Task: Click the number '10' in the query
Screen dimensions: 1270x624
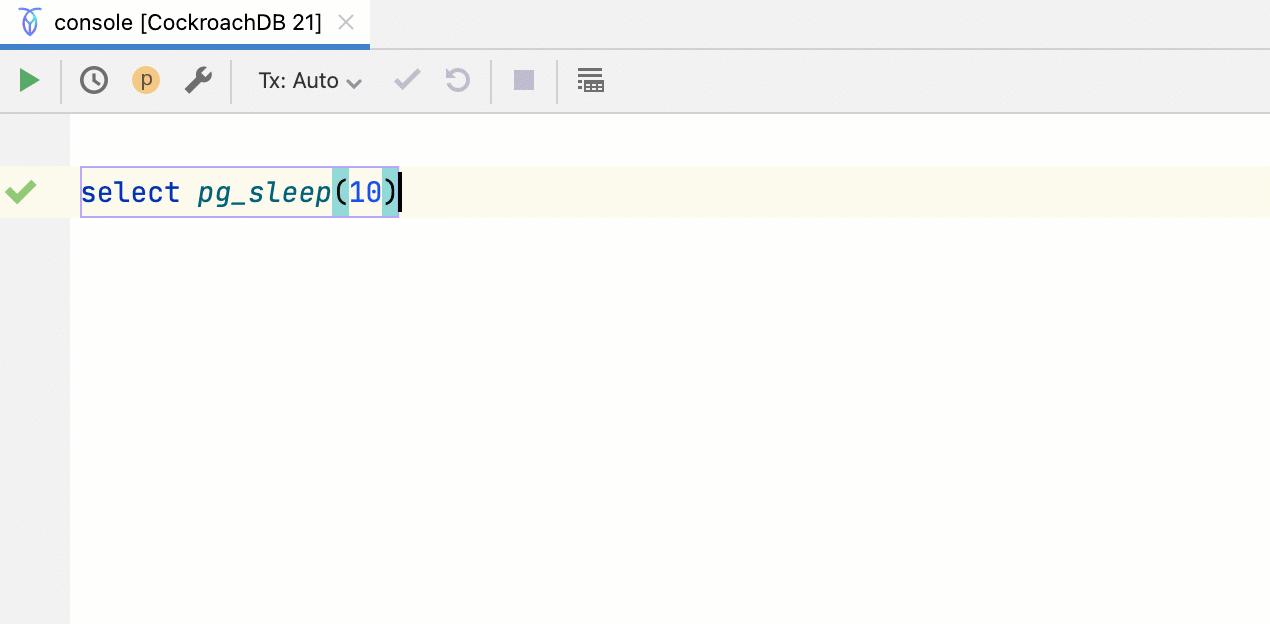Action: [x=365, y=192]
